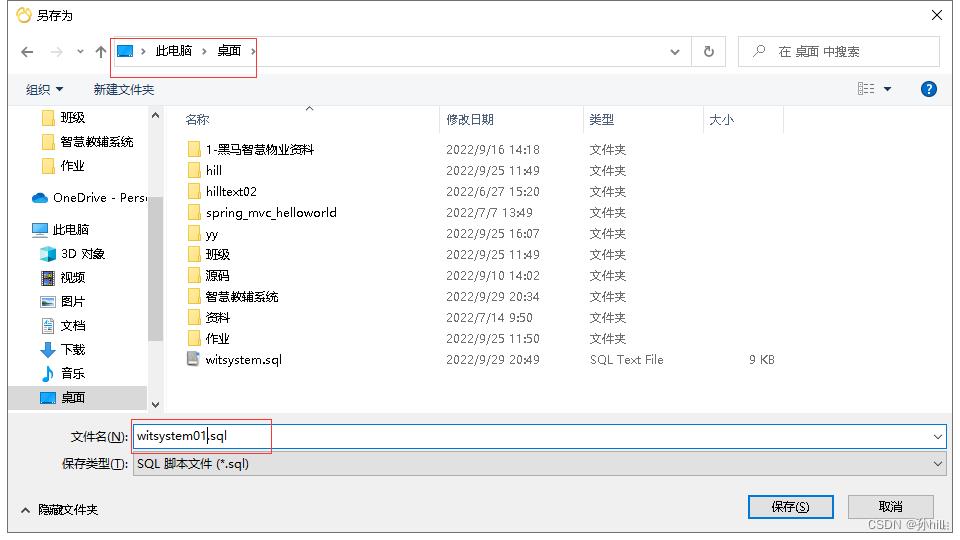Viewport: 960px width, 540px height.
Task: Open 视频 in the sidebar
Action: (x=63, y=277)
